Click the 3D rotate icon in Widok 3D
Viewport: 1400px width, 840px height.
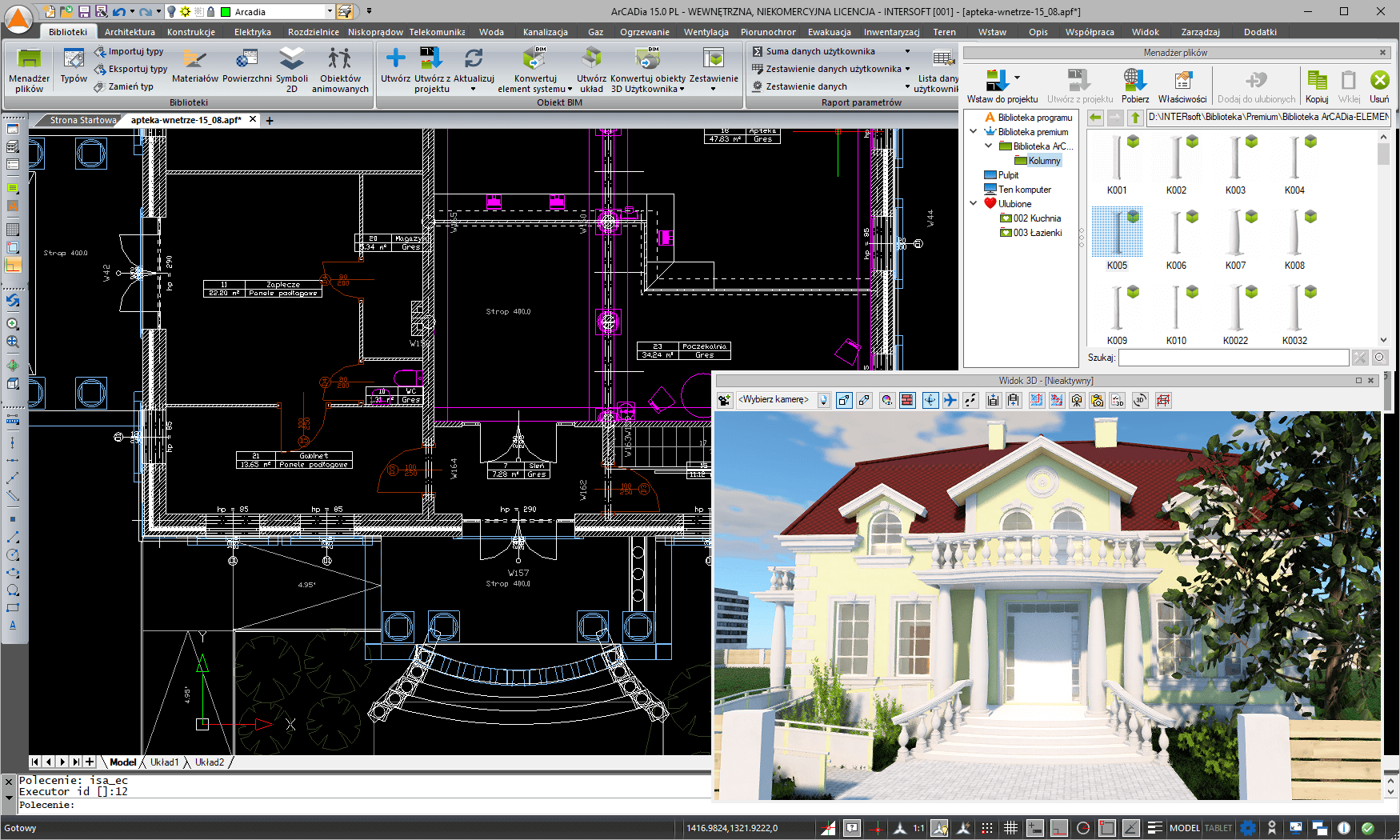pyautogui.click(x=1140, y=400)
